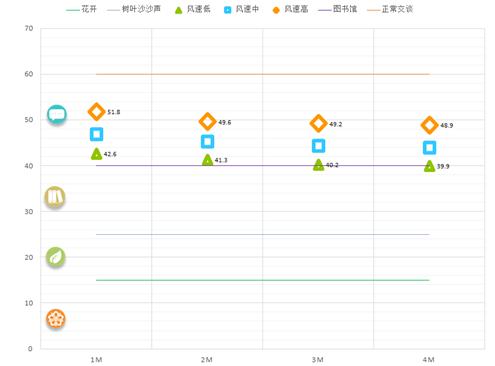Click the 70 y-axis label
Image resolution: width=495 pixels, height=366 pixels.
tap(29, 28)
